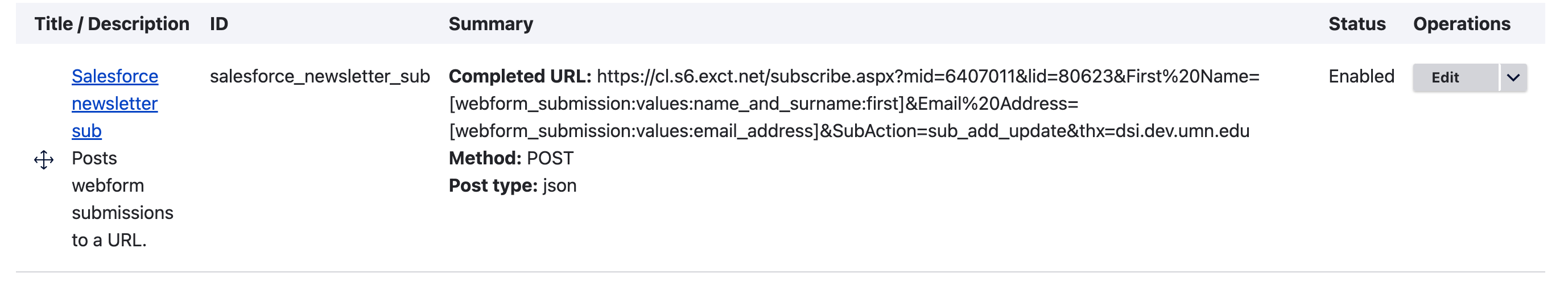1568x281 pixels.
Task: Click the bold Completed URL label
Action: click(x=519, y=77)
